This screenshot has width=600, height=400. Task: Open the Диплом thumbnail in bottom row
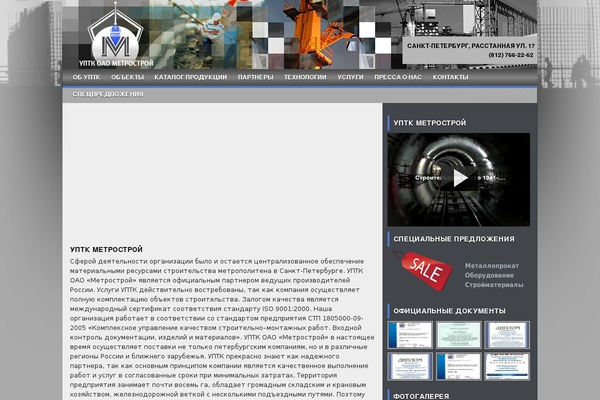(410, 367)
